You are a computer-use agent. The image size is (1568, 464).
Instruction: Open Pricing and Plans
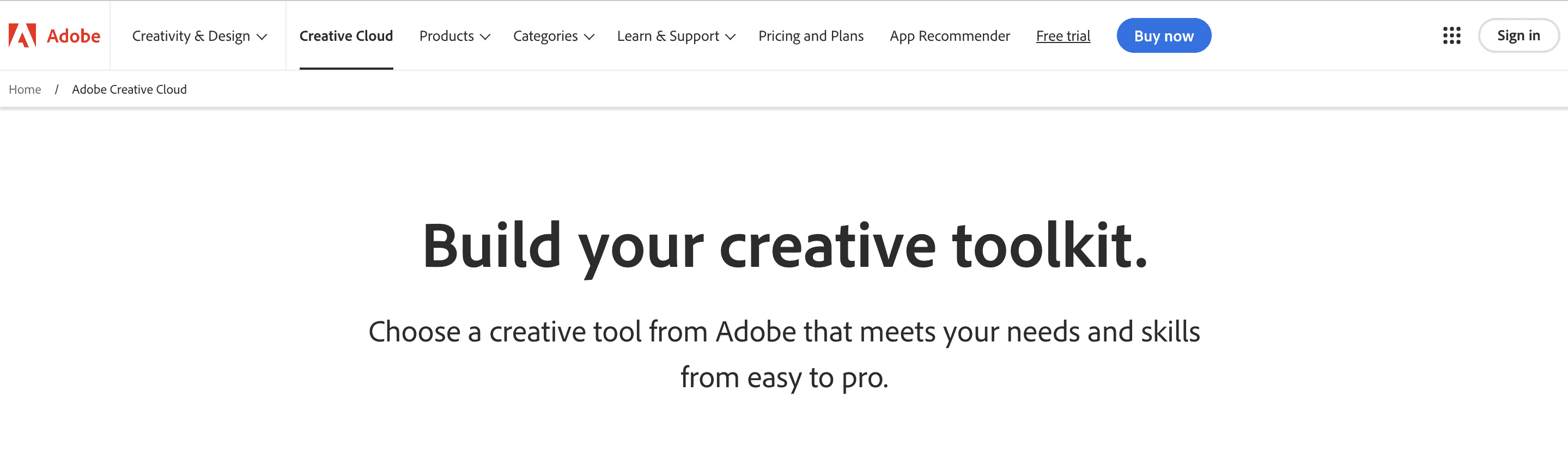coord(811,36)
